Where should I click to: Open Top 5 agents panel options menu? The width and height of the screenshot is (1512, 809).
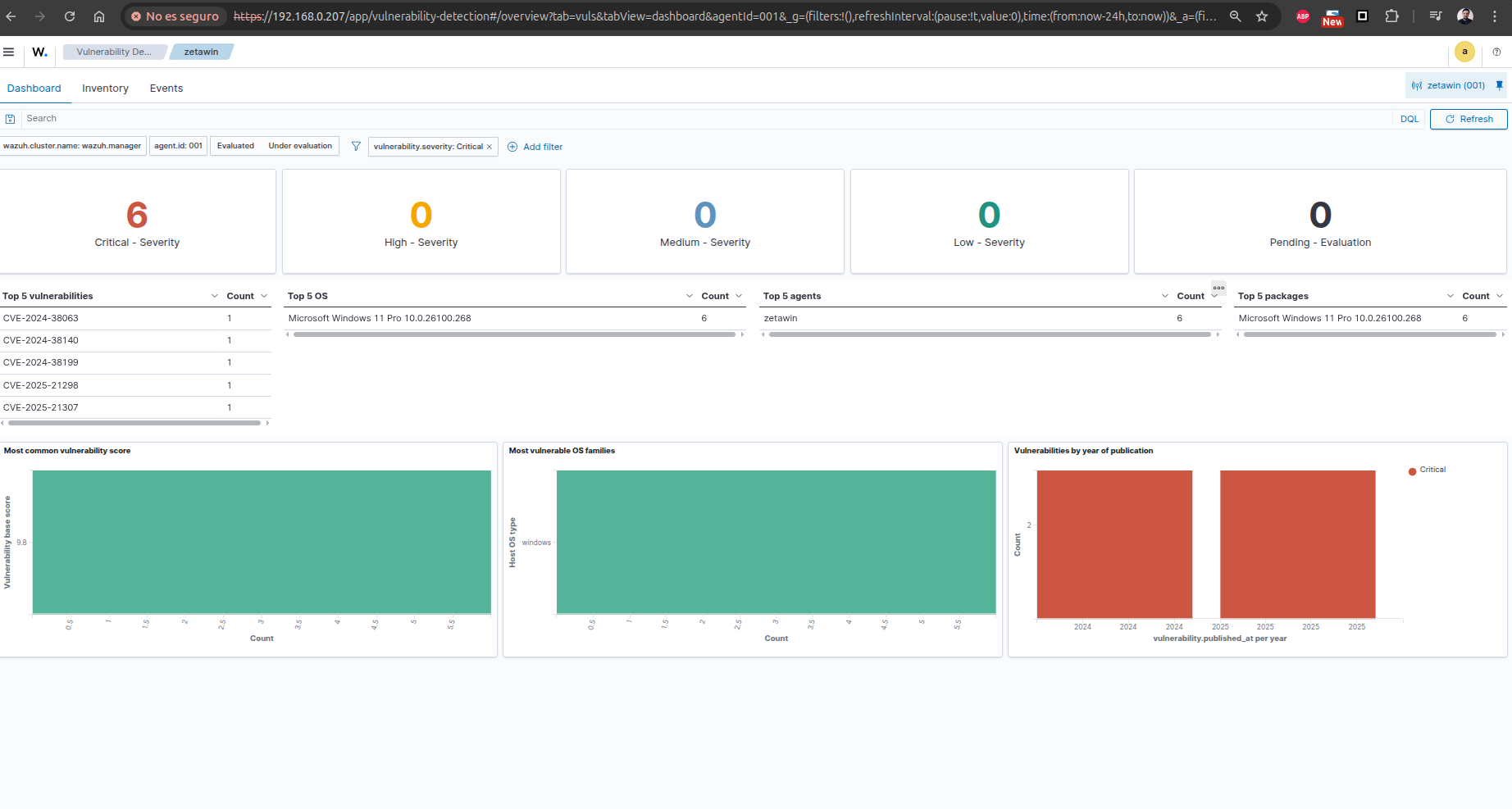(1218, 288)
